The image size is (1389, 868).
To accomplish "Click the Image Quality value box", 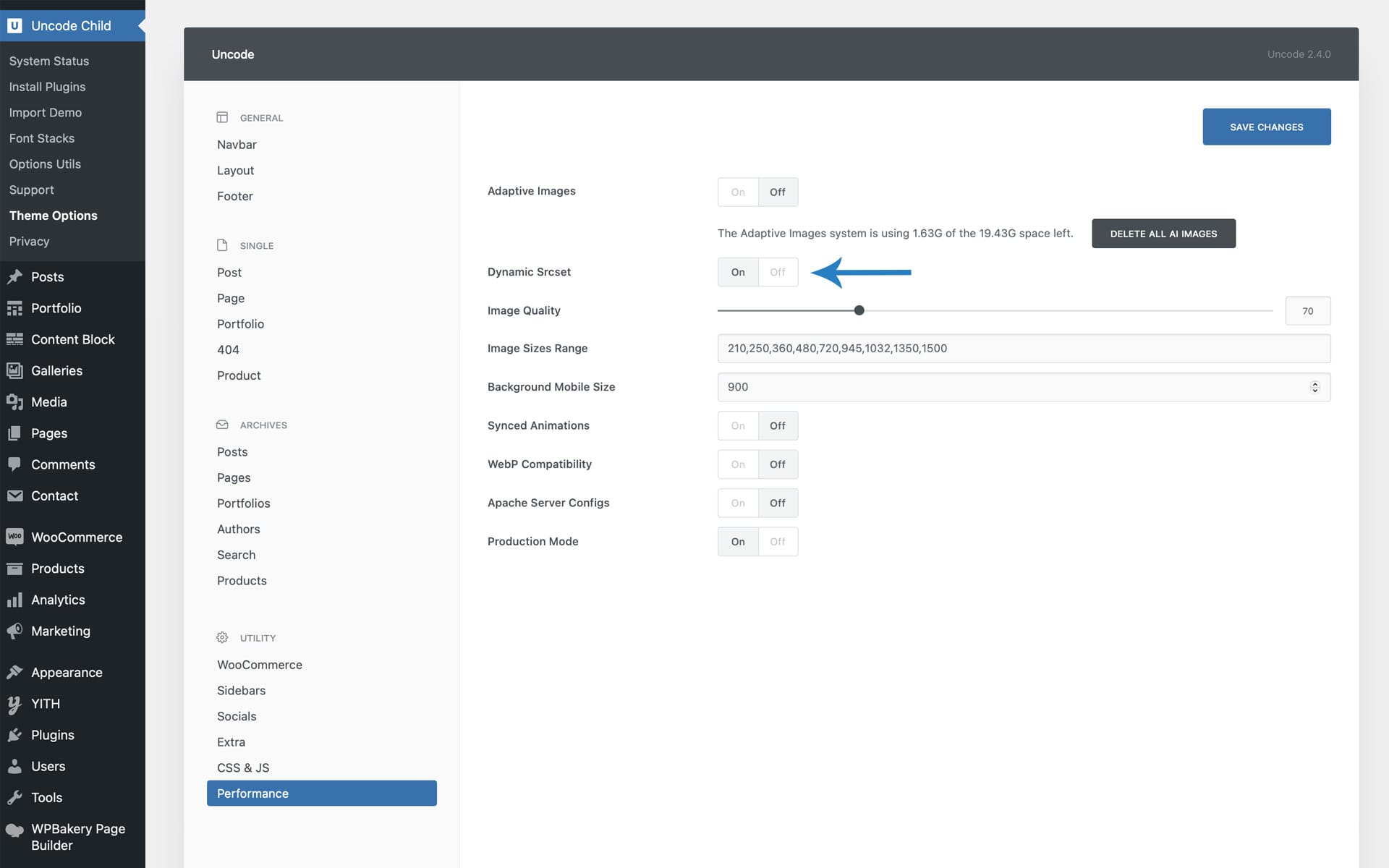I will [x=1307, y=311].
